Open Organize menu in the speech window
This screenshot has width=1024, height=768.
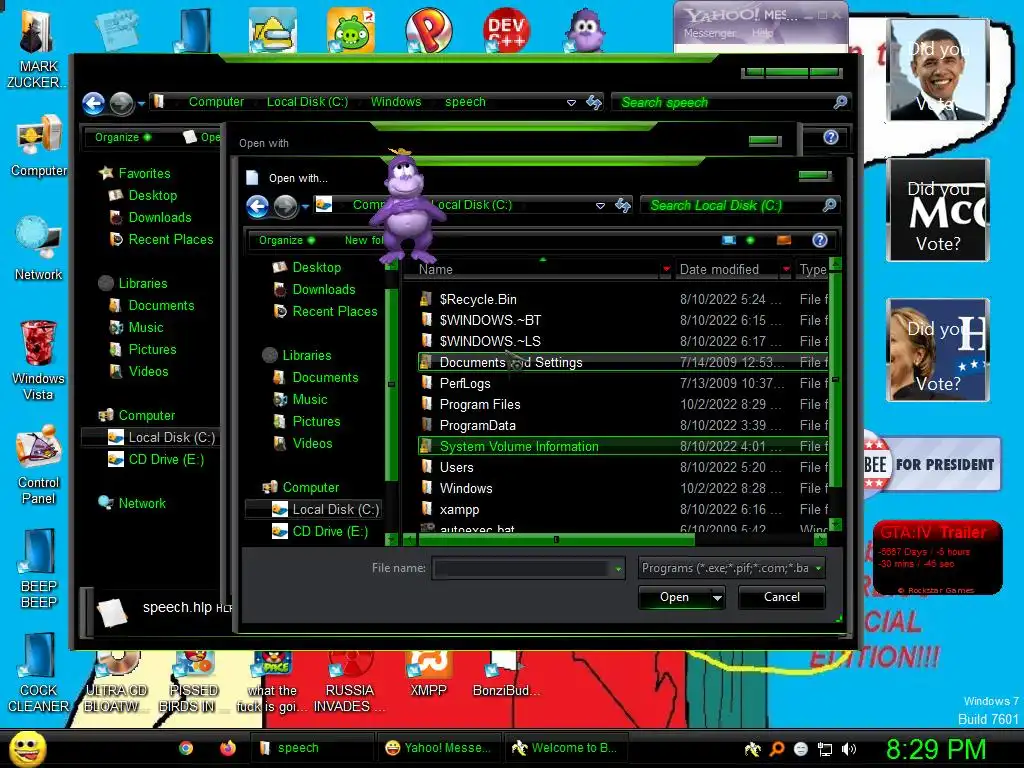click(123, 137)
